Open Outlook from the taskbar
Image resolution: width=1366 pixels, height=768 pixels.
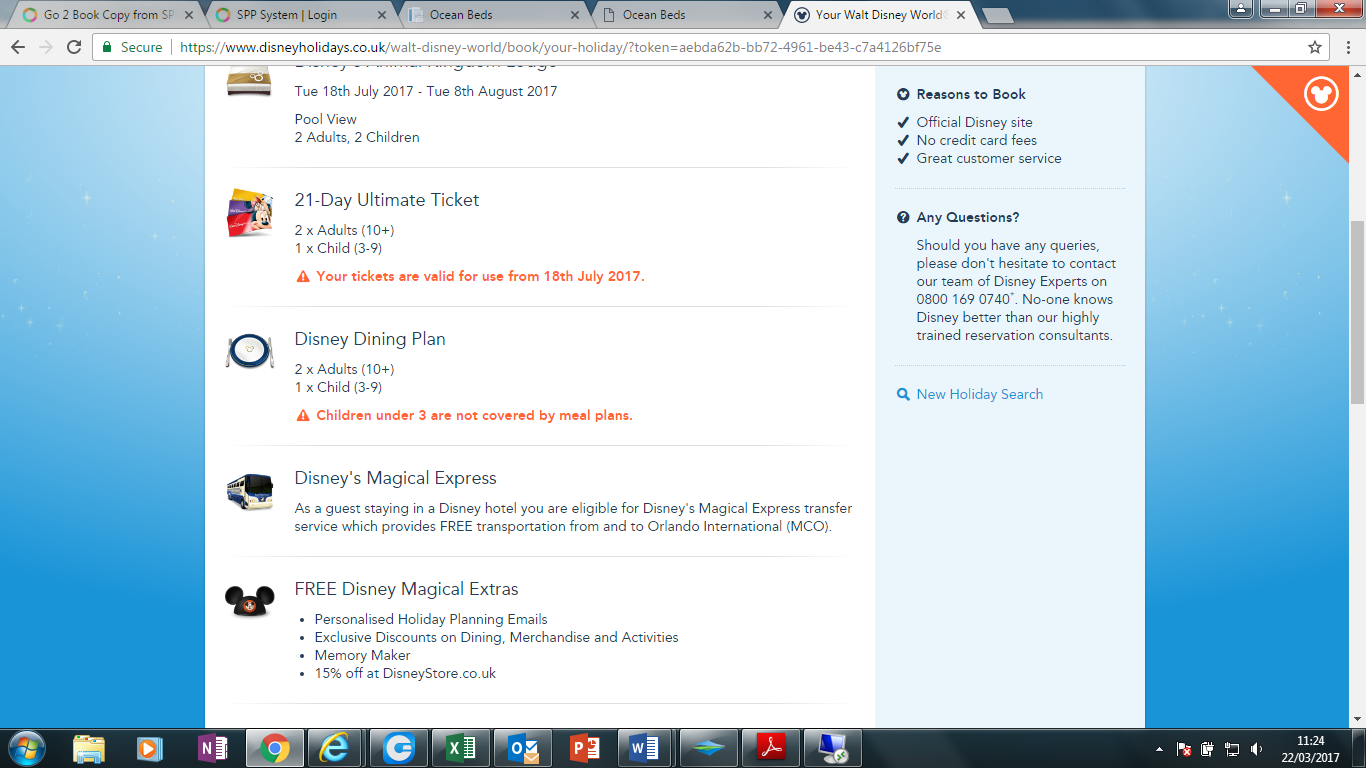521,748
